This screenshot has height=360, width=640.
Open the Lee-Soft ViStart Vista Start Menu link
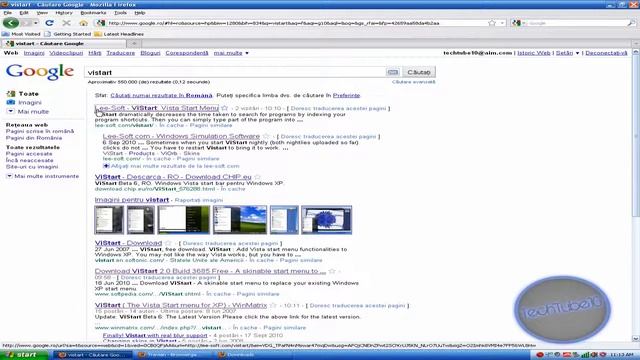pyautogui.click(x=157, y=108)
